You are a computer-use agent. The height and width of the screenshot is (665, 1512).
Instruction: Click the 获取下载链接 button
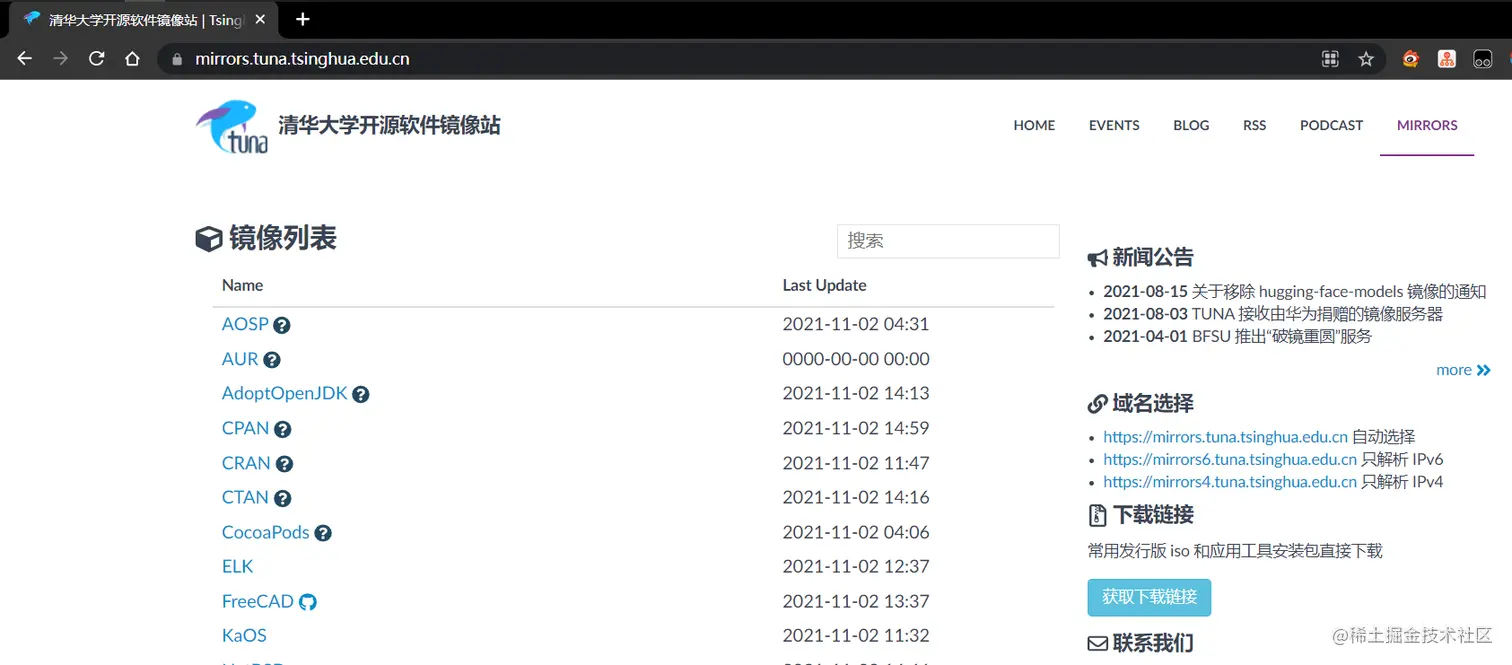(x=1149, y=597)
